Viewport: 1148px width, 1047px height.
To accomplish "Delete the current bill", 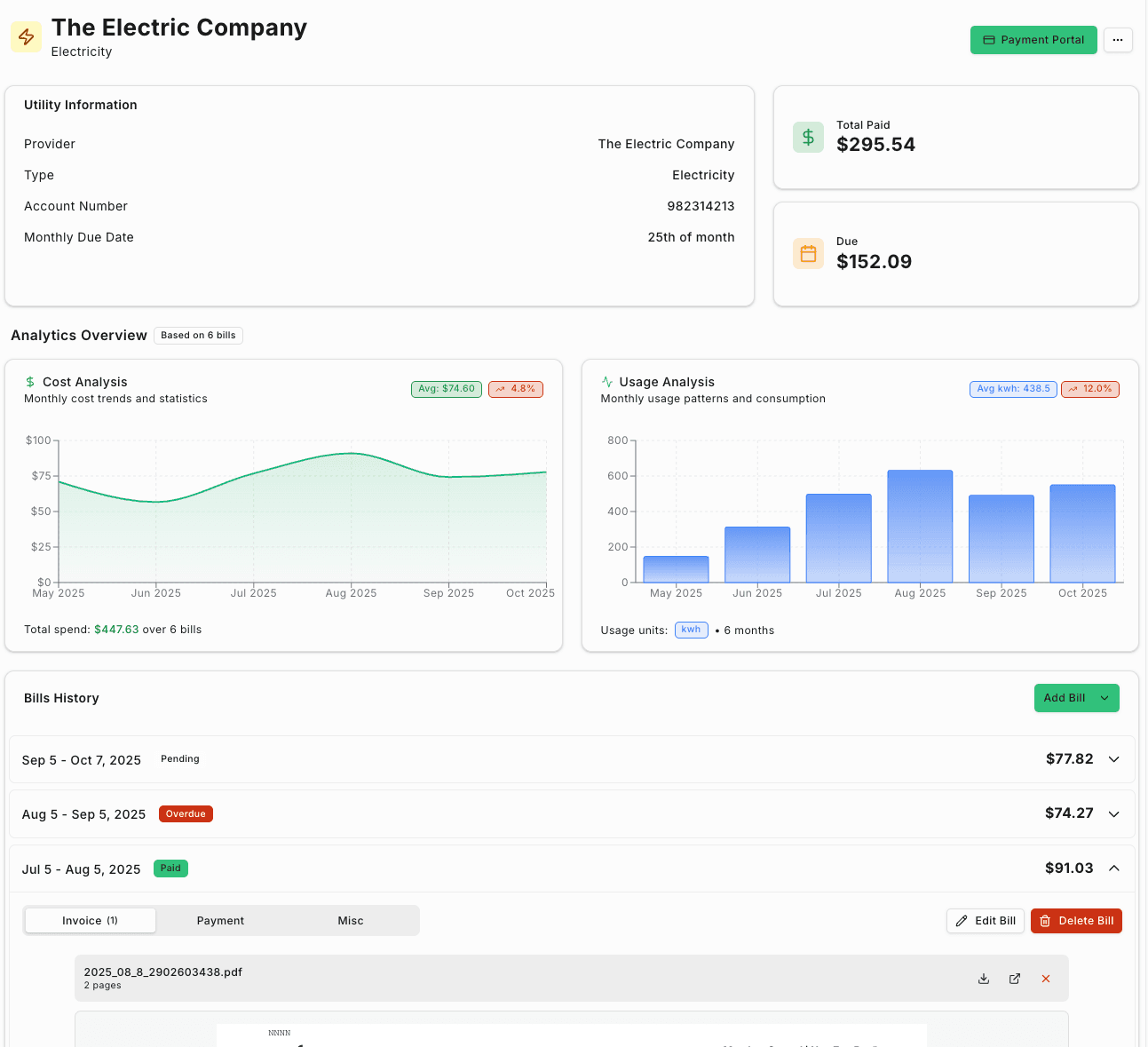I will coord(1076,921).
